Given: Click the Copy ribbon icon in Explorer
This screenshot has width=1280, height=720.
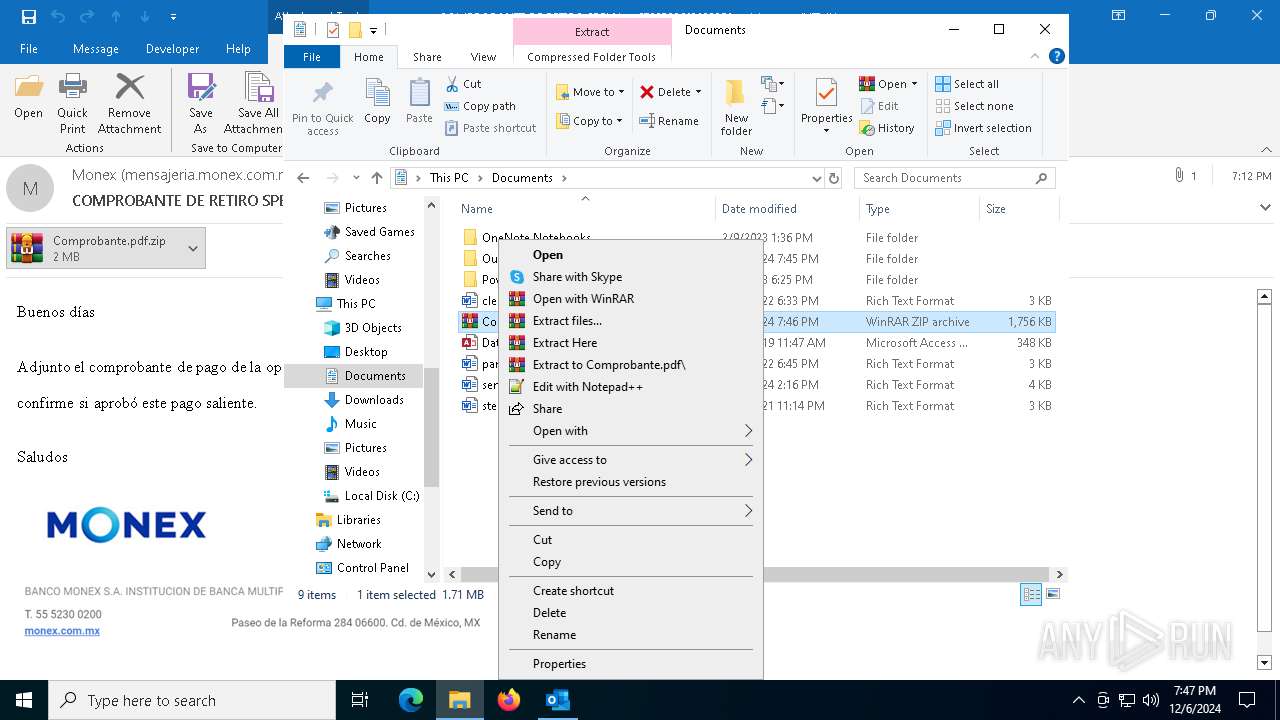Looking at the screenshot, I should point(377,102).
